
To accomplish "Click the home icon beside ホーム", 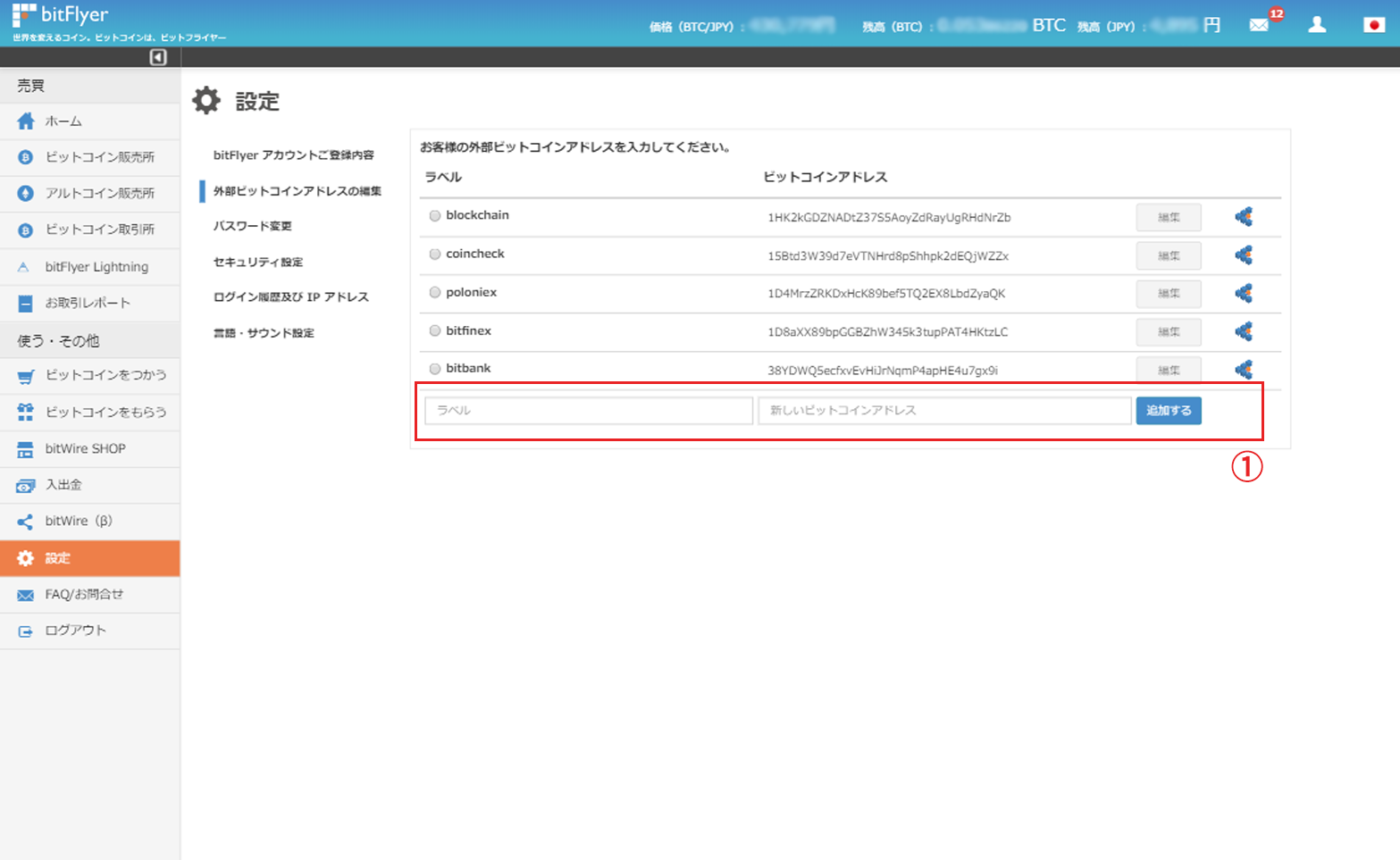I will (x=26, y=121).
